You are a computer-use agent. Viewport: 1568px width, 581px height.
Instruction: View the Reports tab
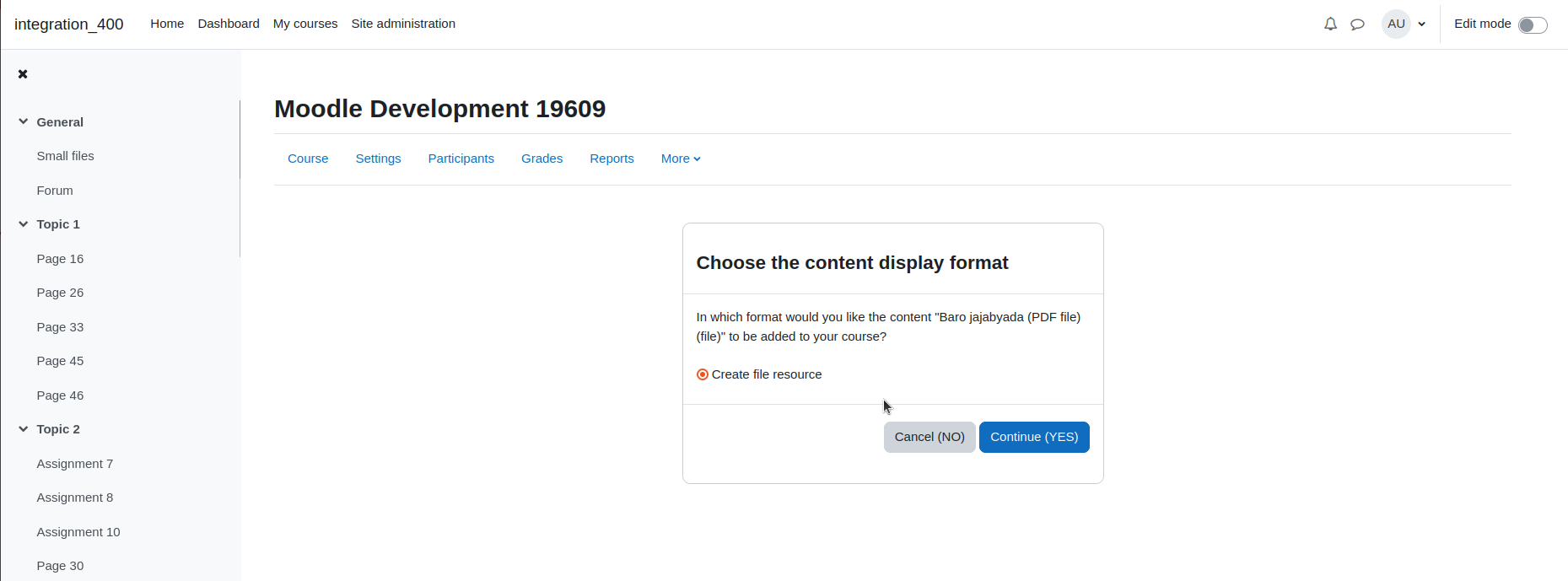tap(612, 159)
